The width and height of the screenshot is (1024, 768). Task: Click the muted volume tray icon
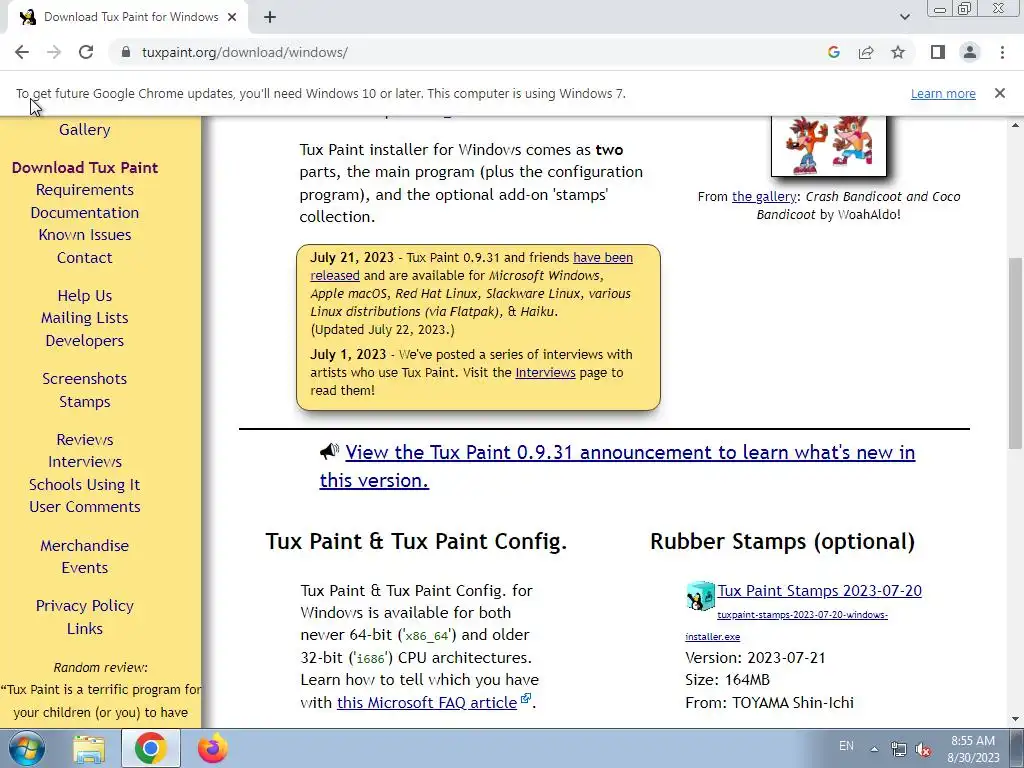coord(923,750)
